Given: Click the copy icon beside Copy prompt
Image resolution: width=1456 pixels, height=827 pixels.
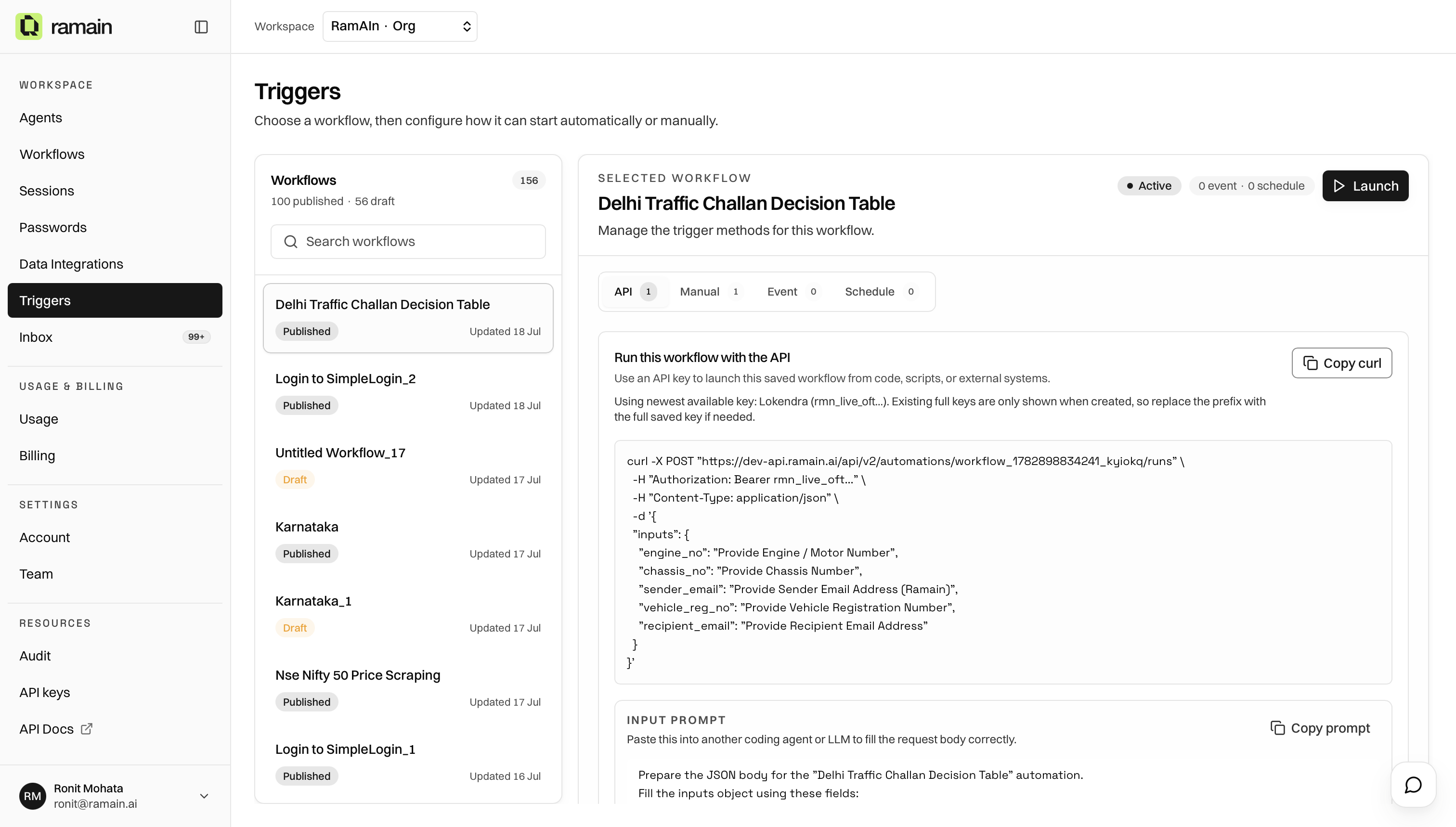Looking at the screenshot, I should pyautogui.click(x=1277, y=728).
